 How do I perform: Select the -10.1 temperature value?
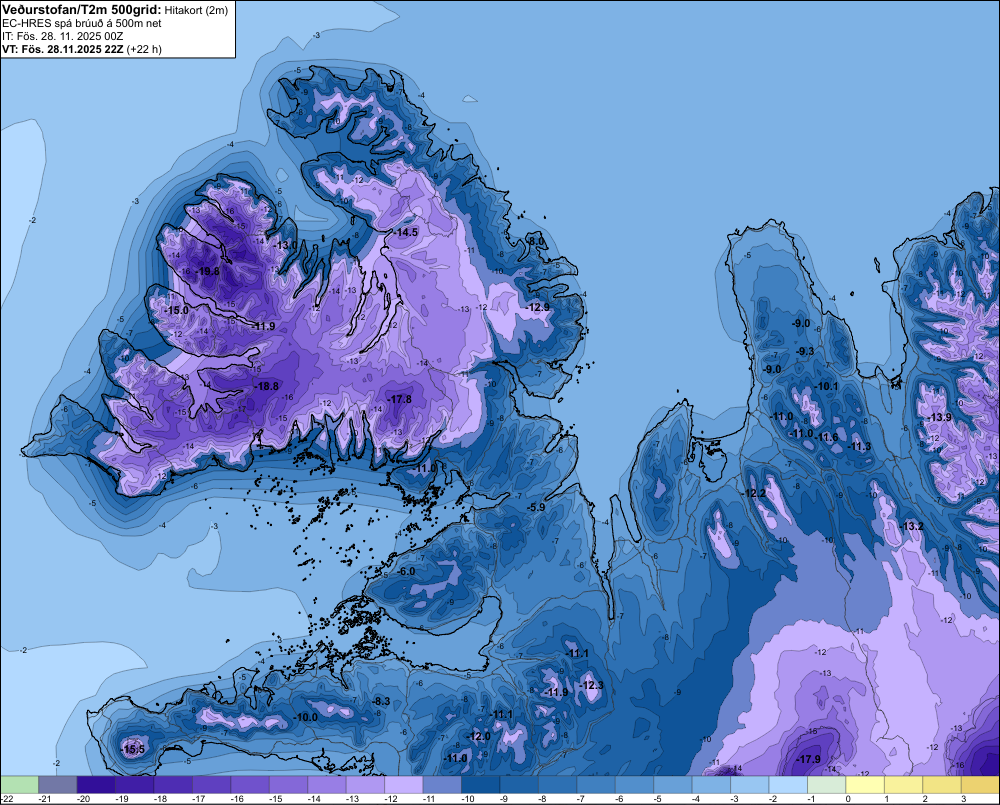pyautogui.click(x=827, y=386)
